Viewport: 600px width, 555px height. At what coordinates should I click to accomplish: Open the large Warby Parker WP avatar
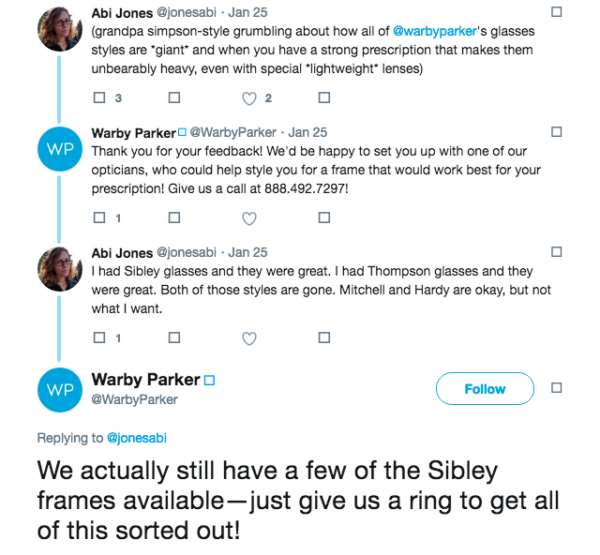[60, 390]
